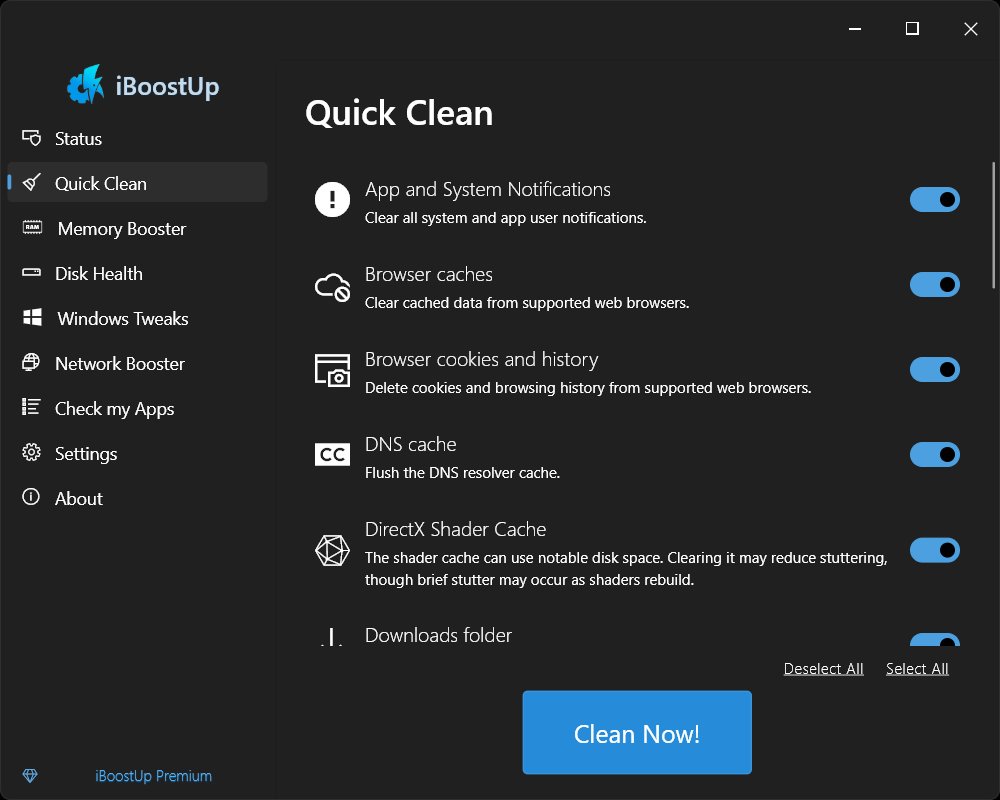Image resolution: width=1000 pixels, height=800 pixels.
Task: Select Quick Clean in the sidebar
Action: point(137,182)
